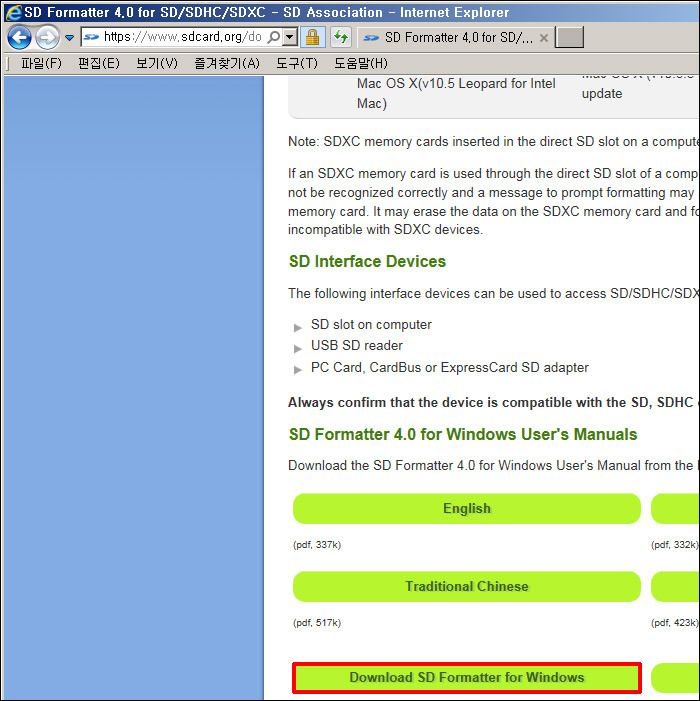Download the English user's manual
700x701 pixels.
tap(467, 508)
